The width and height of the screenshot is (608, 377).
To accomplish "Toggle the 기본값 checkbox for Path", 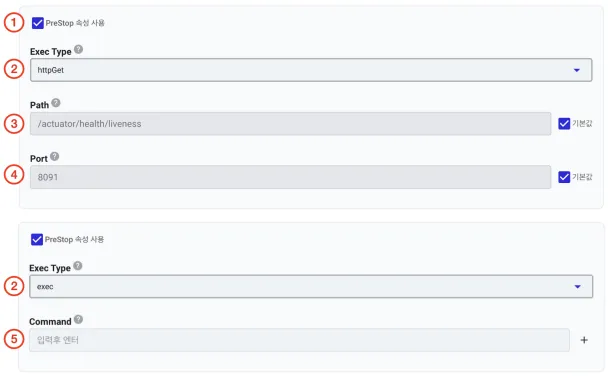I will click(x=564, y=124).
